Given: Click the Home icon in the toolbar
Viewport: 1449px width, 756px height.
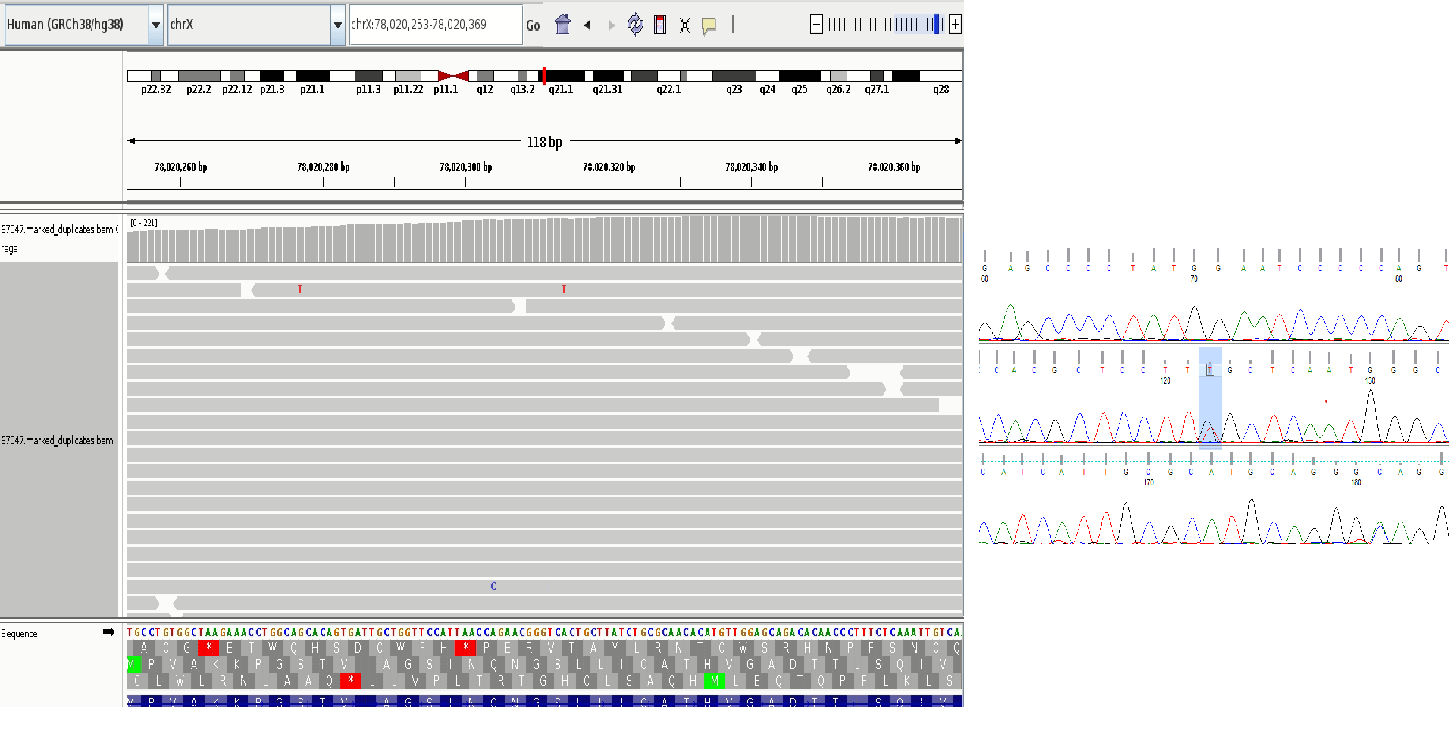Looking at the screenshot, I should (562, 25).
